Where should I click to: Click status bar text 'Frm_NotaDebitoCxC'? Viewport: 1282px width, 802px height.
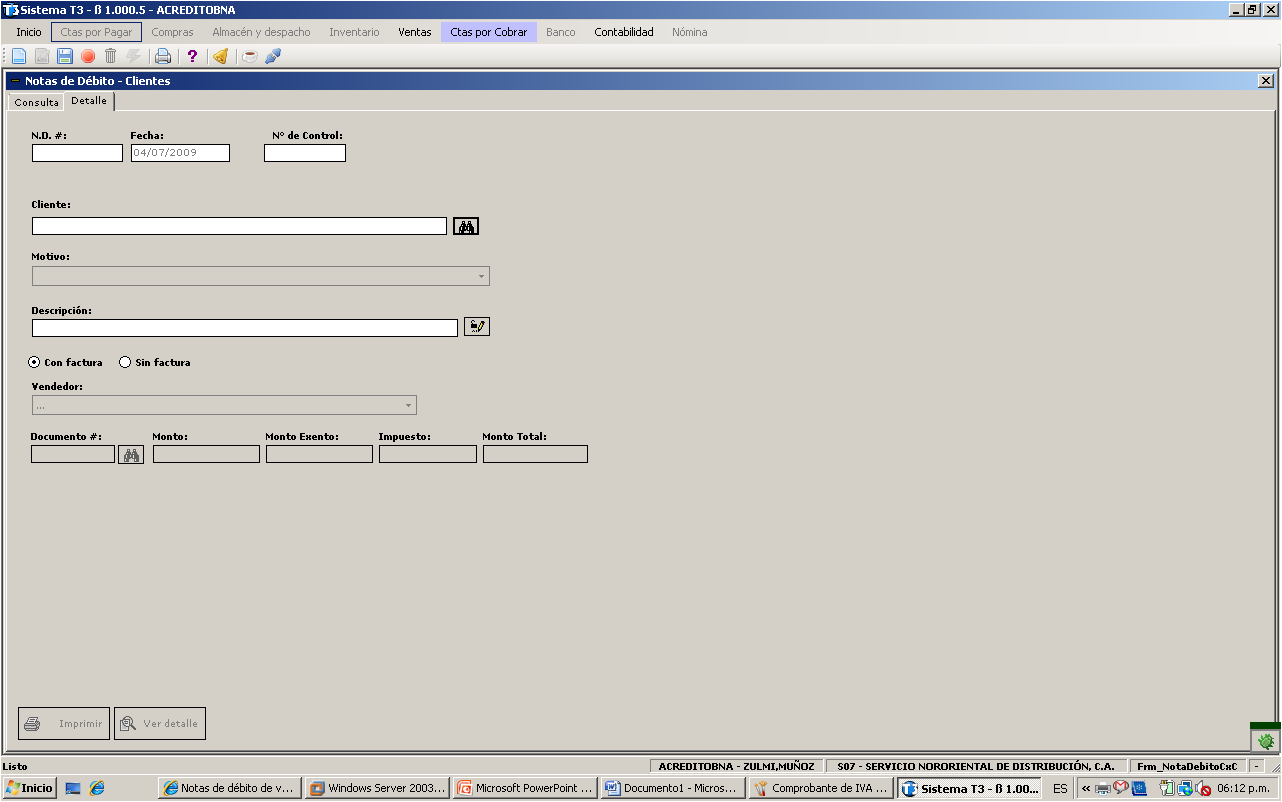[1187, 766]
